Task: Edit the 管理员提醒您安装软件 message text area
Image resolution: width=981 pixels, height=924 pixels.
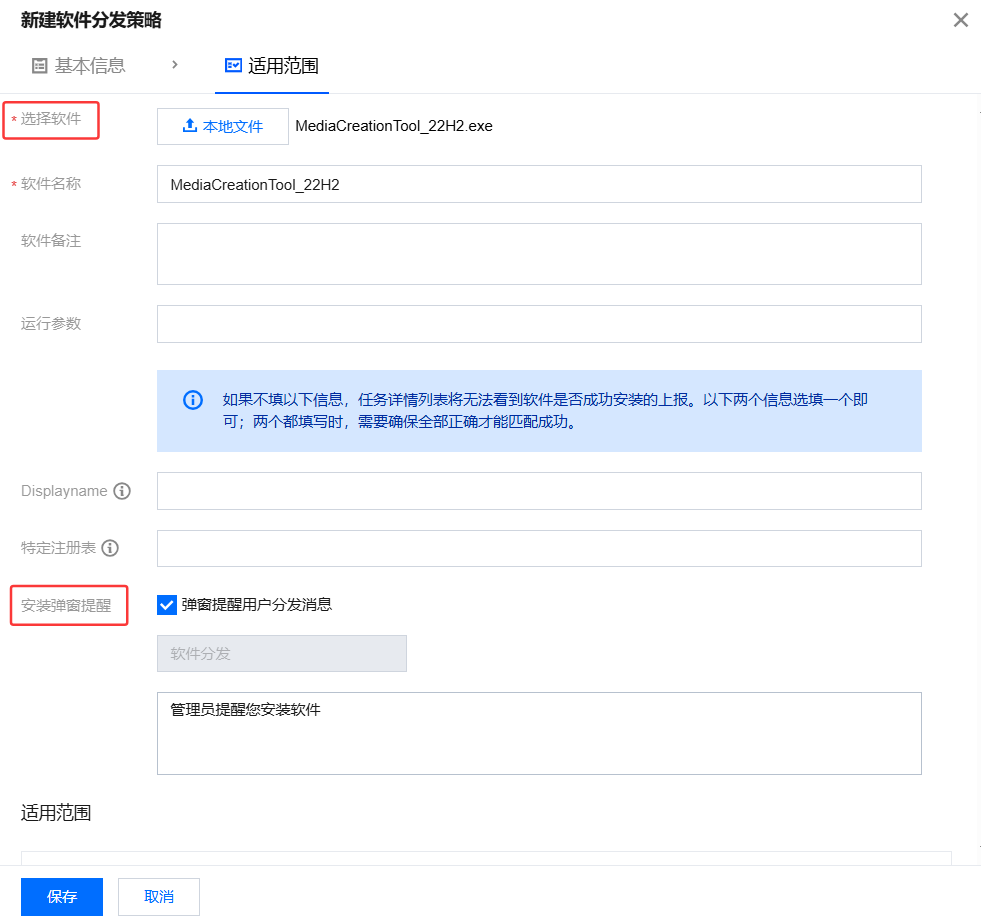Action: (538, 733)
